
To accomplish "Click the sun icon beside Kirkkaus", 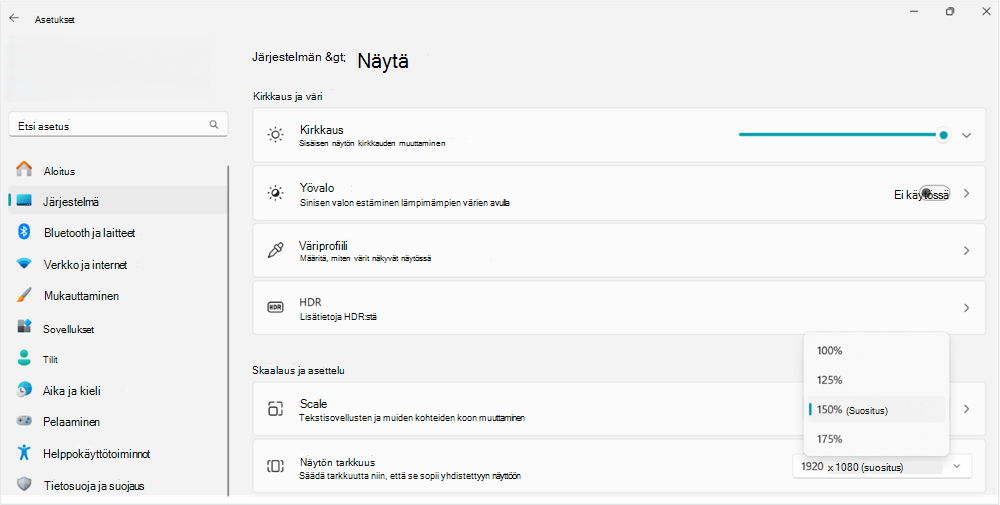I will (275, 135).
